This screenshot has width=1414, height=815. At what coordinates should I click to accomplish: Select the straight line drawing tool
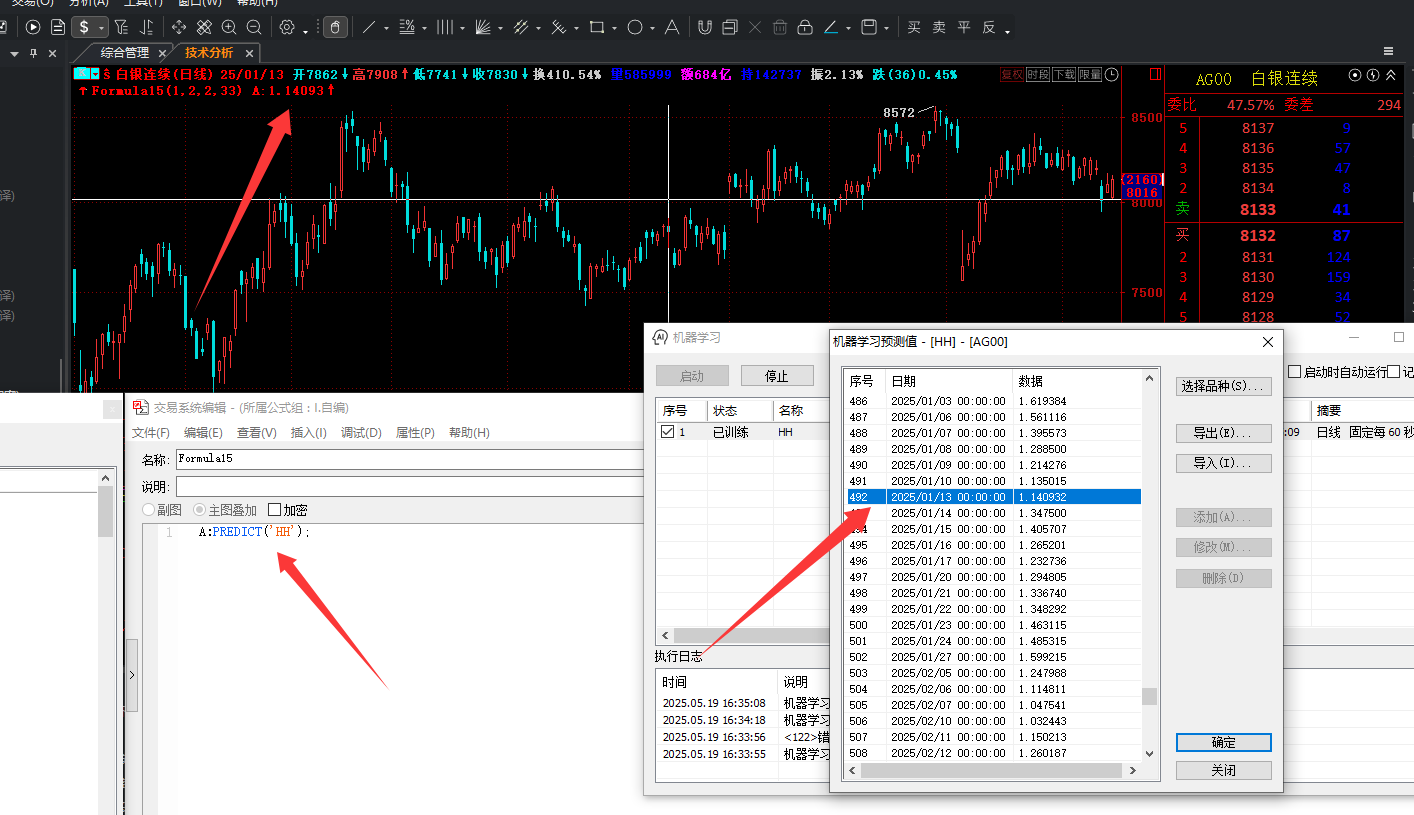click(369, 27)
